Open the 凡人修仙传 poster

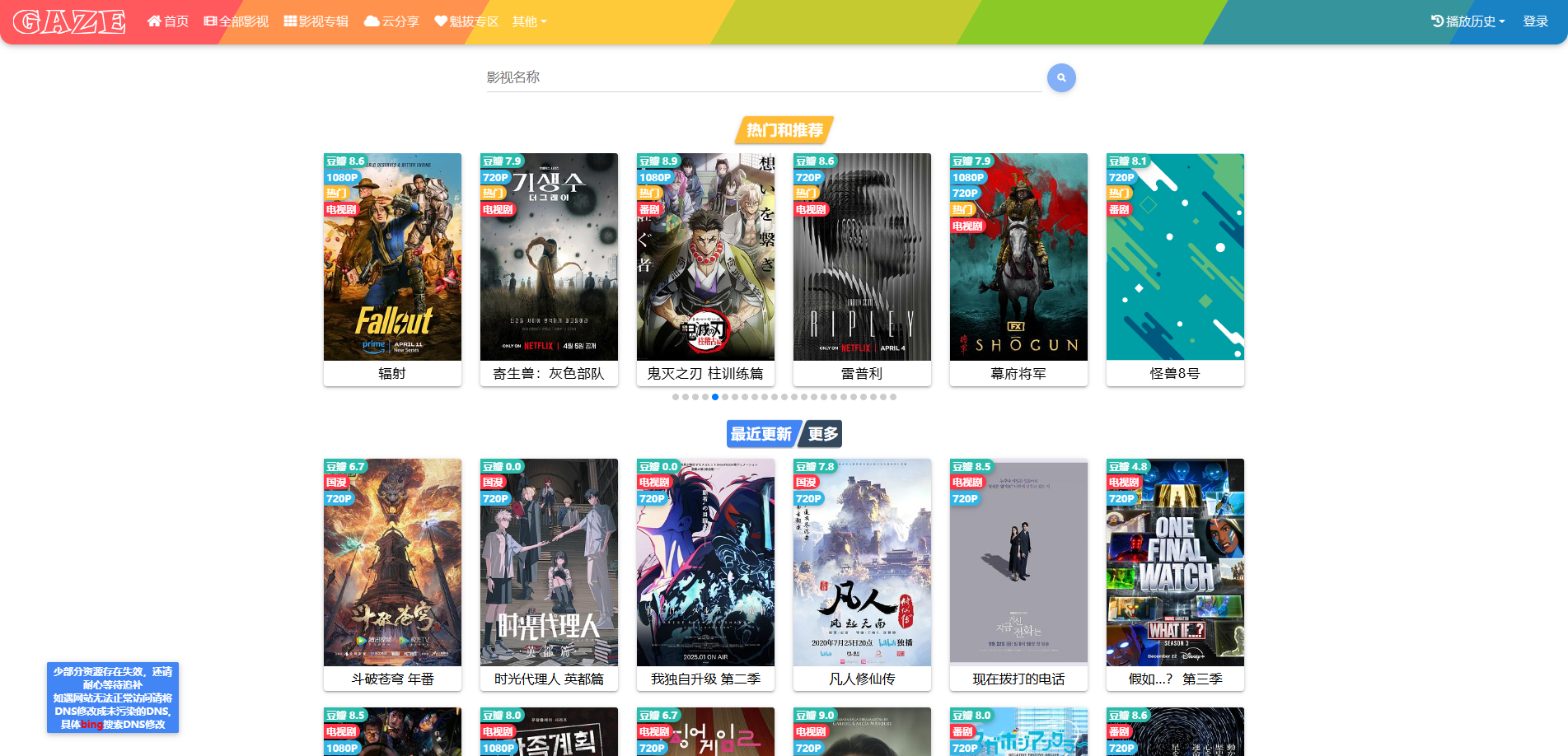pyautogui.click(x=862, y=562)
